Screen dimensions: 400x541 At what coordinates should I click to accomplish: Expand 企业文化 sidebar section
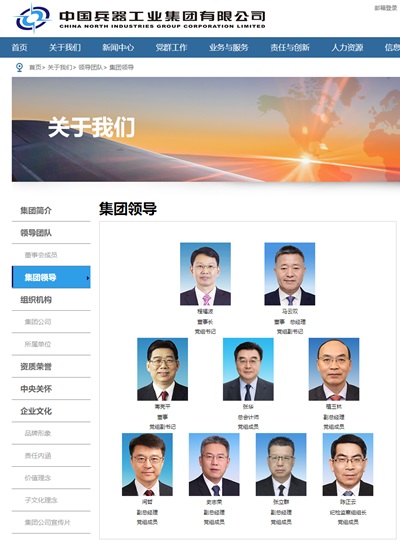pos(36,411)
